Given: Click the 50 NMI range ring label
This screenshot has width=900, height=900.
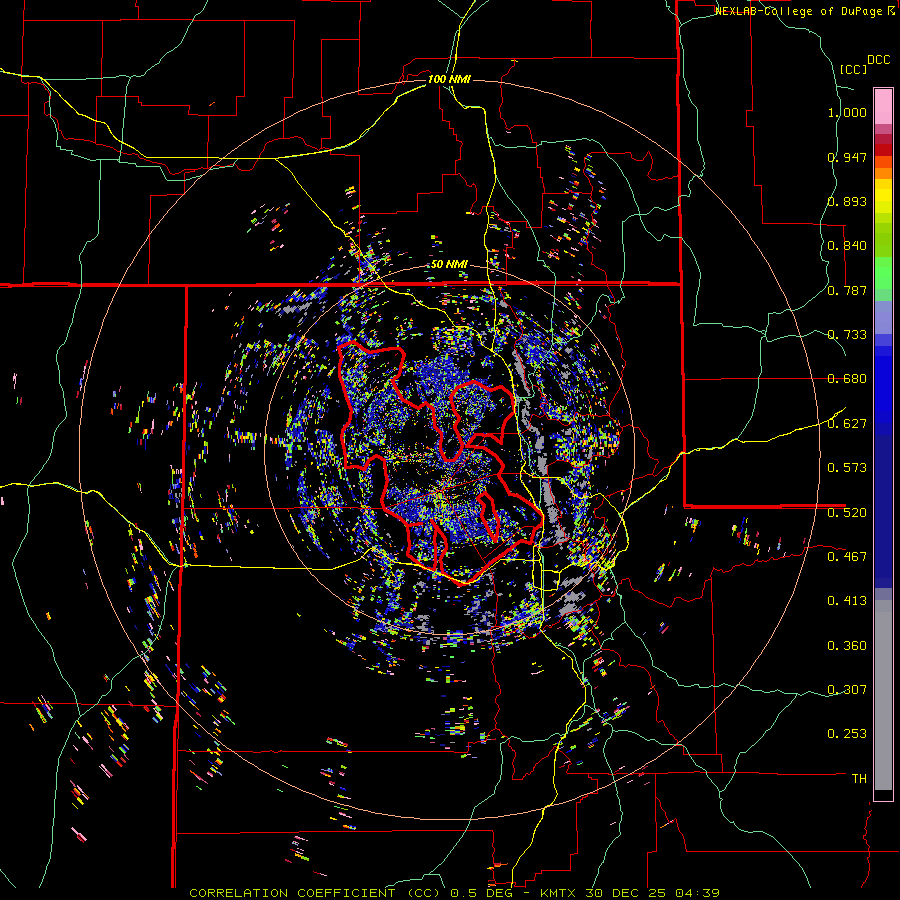Looking at the screenshot, I should [449, 265].
